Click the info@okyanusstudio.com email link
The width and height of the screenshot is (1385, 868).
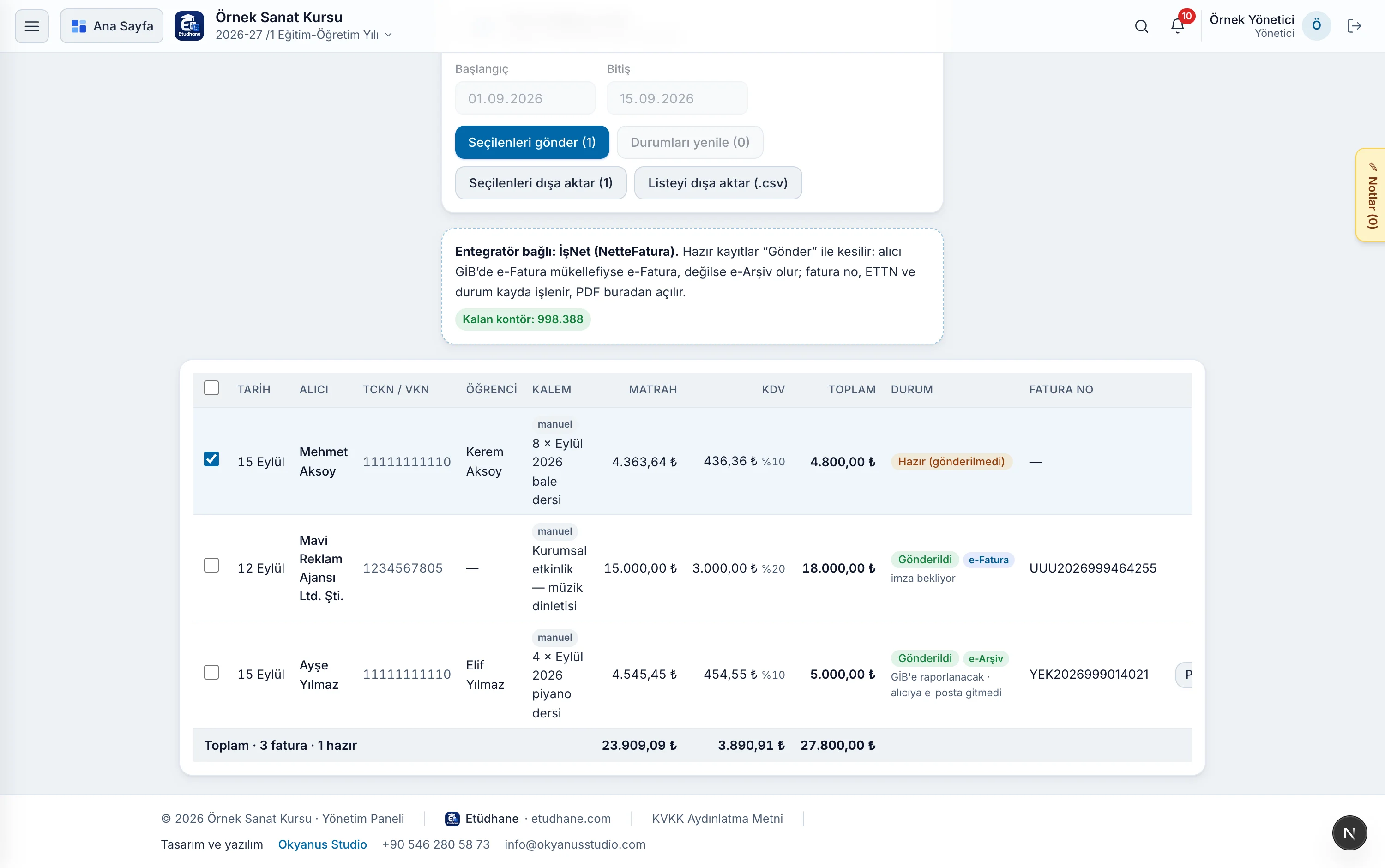[x=575, y=844]
